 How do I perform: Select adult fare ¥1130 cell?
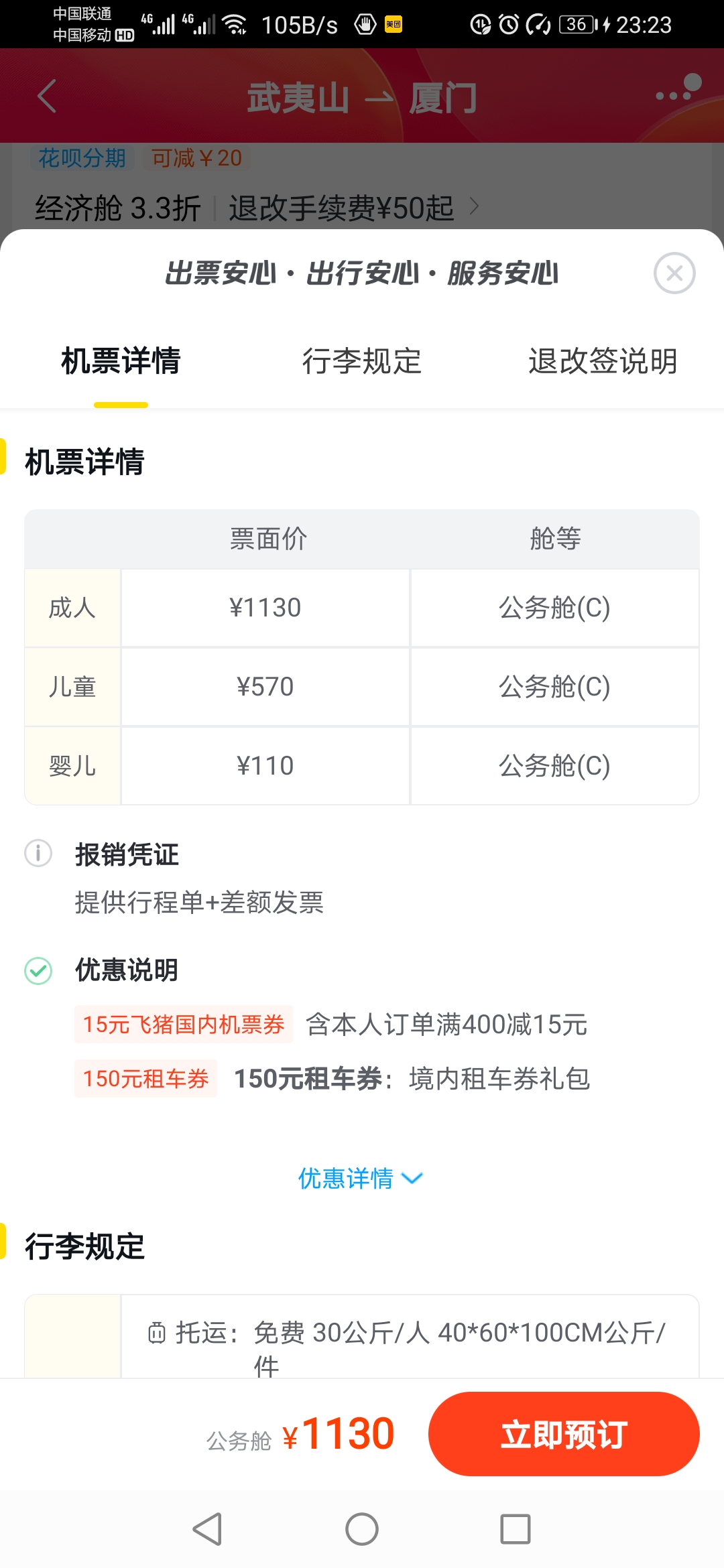pos(265,608)
